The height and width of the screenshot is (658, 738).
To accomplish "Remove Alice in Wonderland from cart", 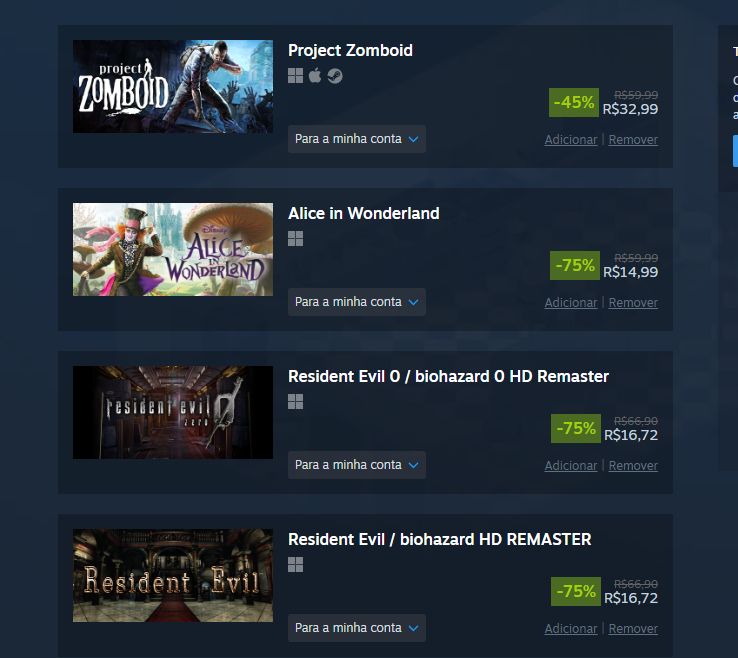I will 633,303.
